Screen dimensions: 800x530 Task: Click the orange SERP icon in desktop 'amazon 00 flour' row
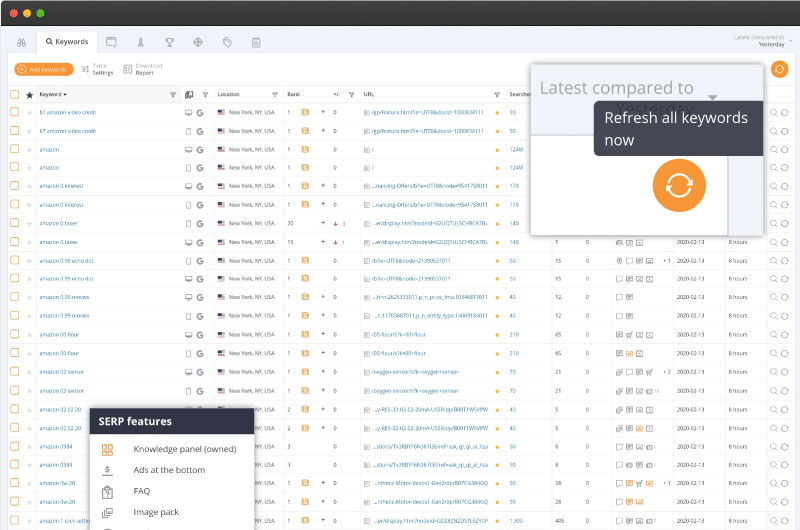305,335
